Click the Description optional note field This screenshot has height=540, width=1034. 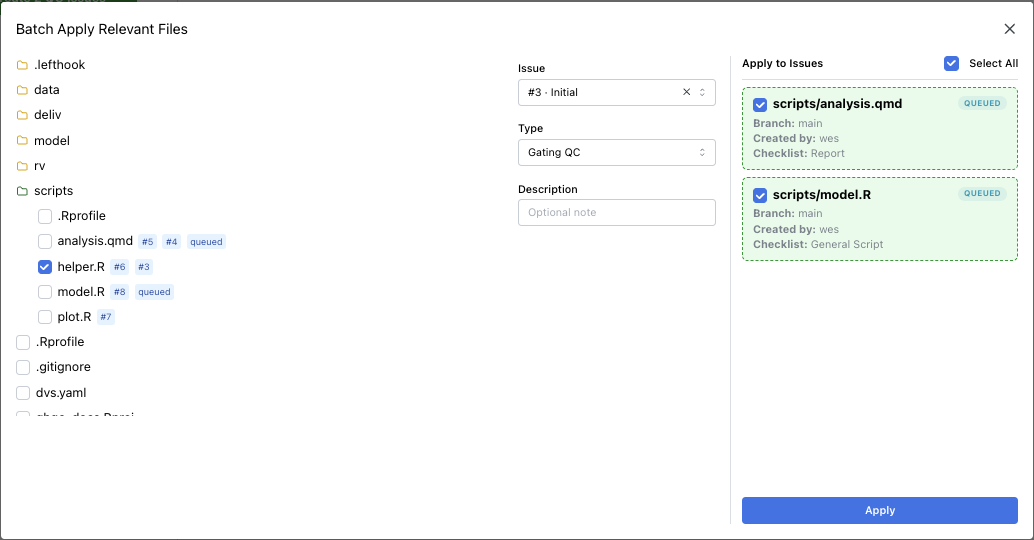pos(616,212)
